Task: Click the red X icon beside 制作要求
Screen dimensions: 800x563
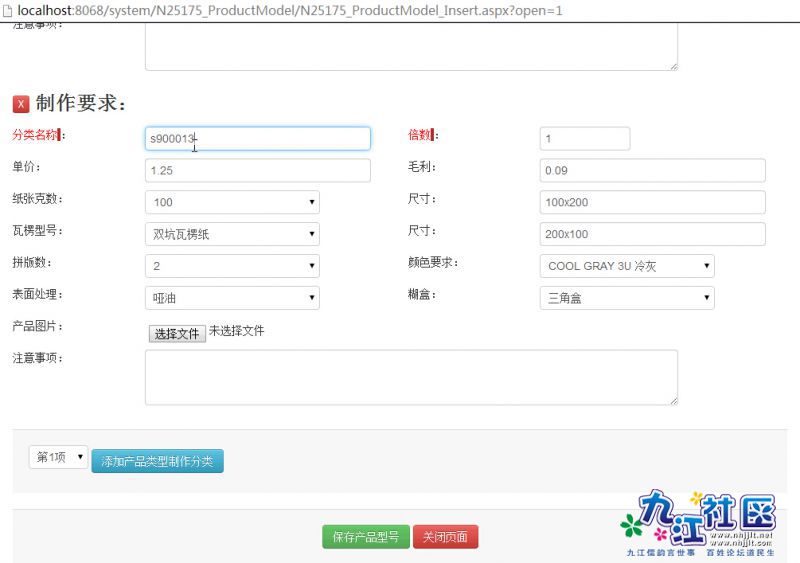Action: [x=21, y=104]
